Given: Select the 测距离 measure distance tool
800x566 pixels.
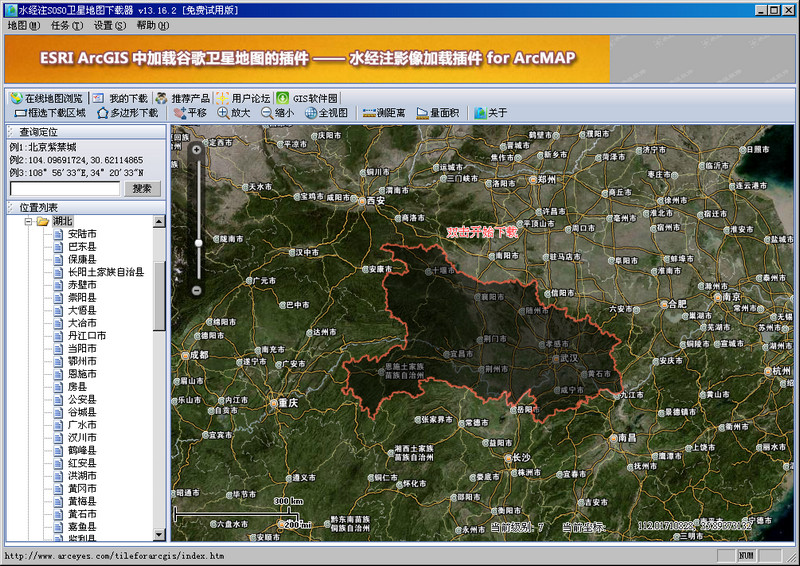Looking at the screenshot, I should [x=384, y=113].
